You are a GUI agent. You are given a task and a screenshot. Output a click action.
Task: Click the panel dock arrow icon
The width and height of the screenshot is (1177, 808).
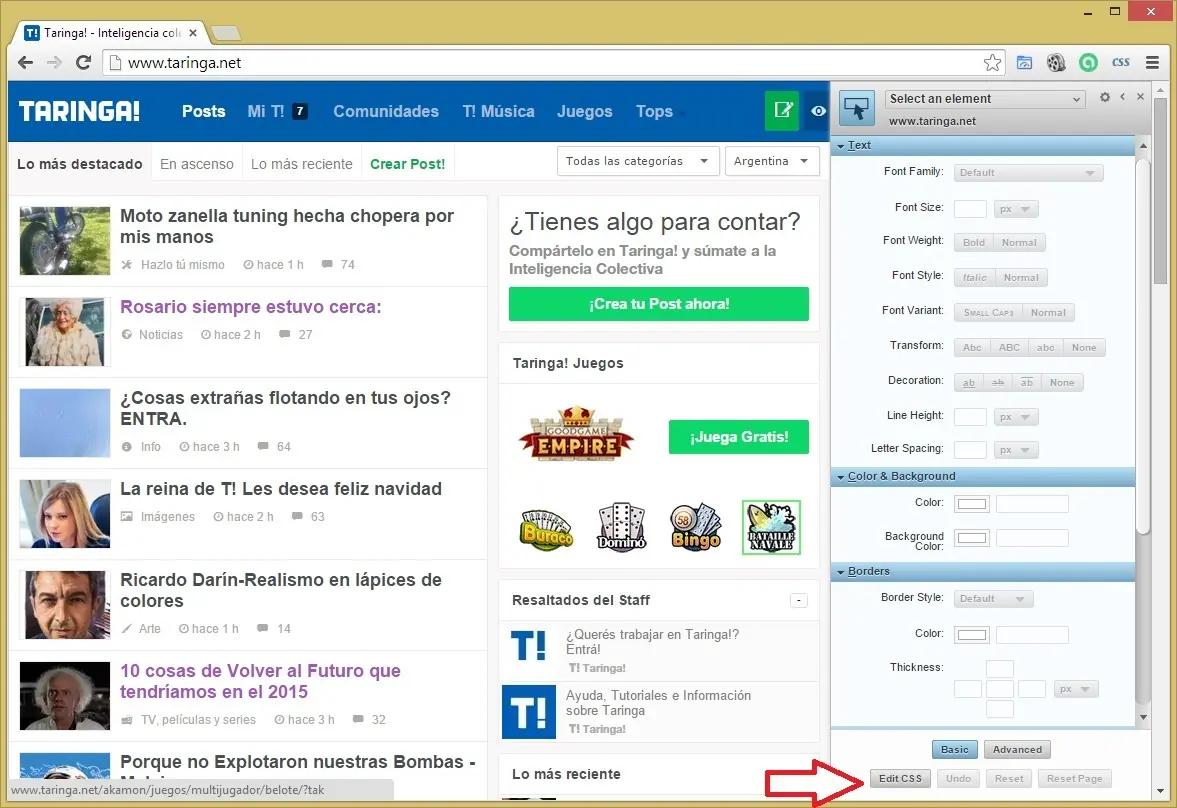click(x=1123, y=97)
